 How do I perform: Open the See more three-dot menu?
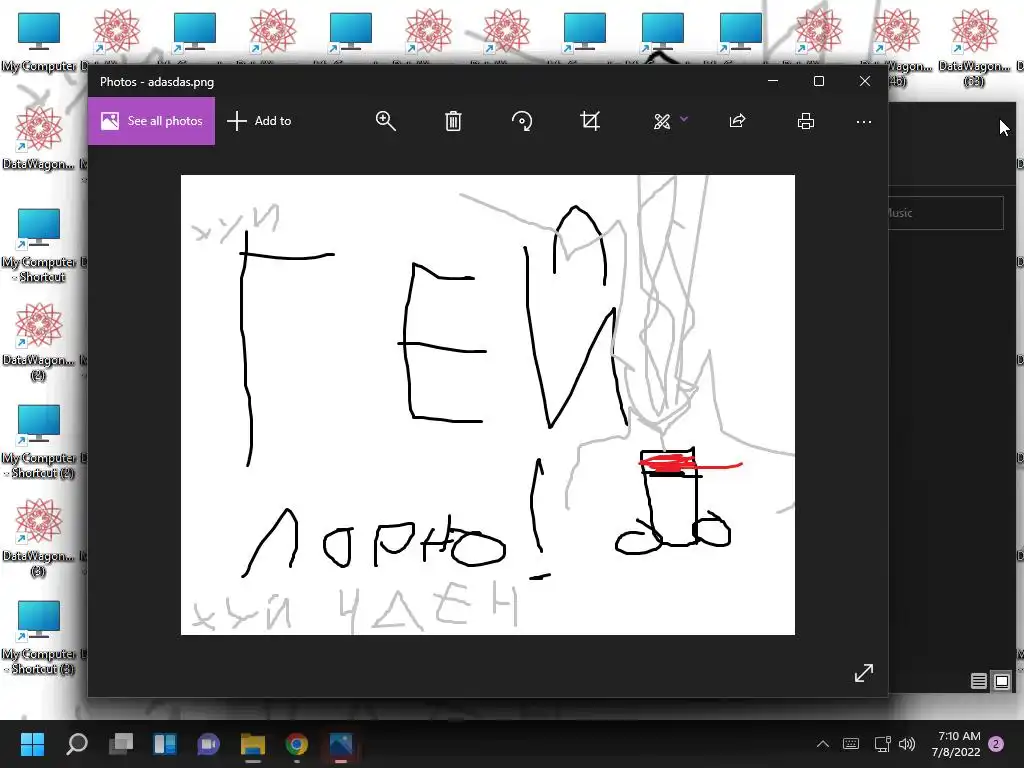[864, 121]
